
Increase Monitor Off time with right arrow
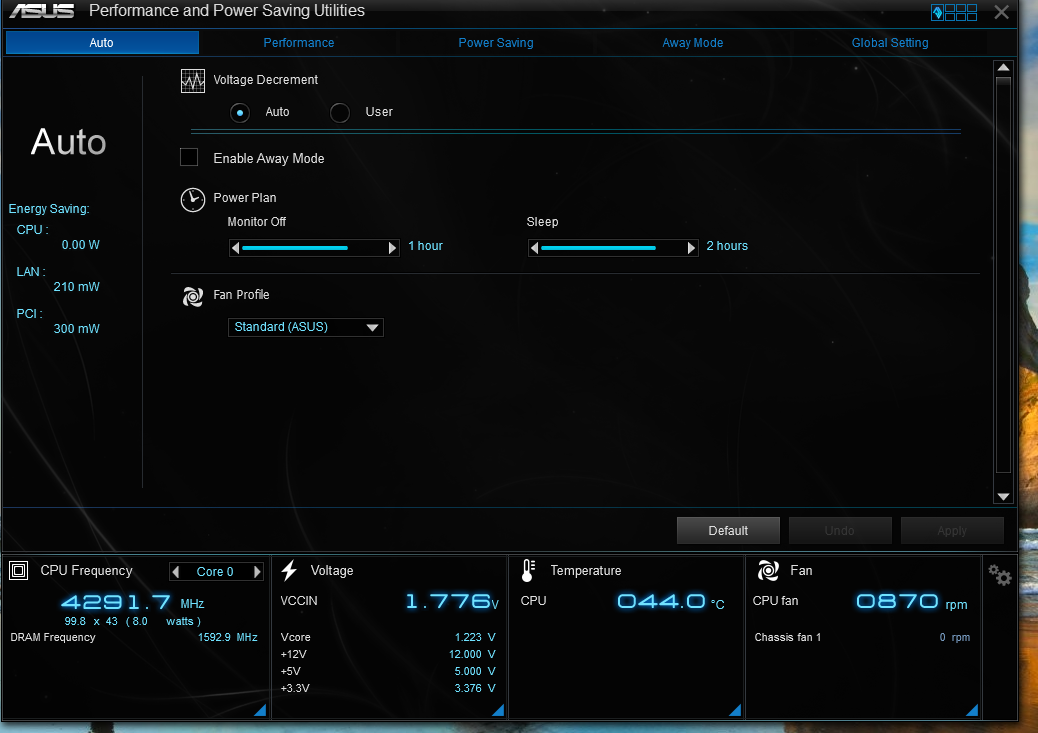point(393,248)
